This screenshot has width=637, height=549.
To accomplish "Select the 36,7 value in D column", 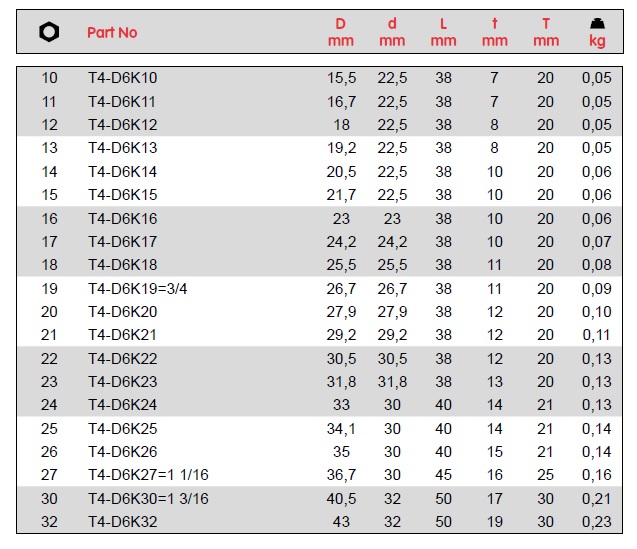I will pyautogui.click(x=342, y=475).
